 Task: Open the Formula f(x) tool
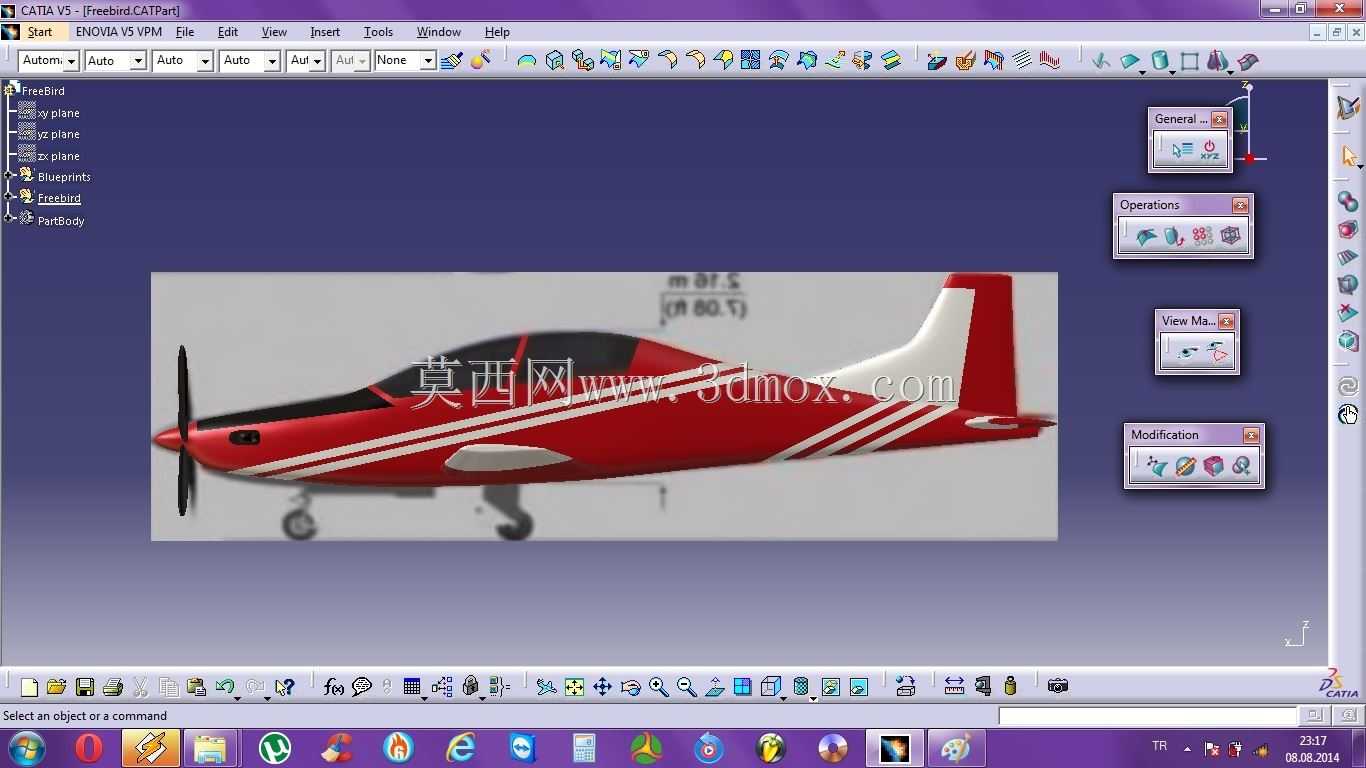[x=334, y=687]
